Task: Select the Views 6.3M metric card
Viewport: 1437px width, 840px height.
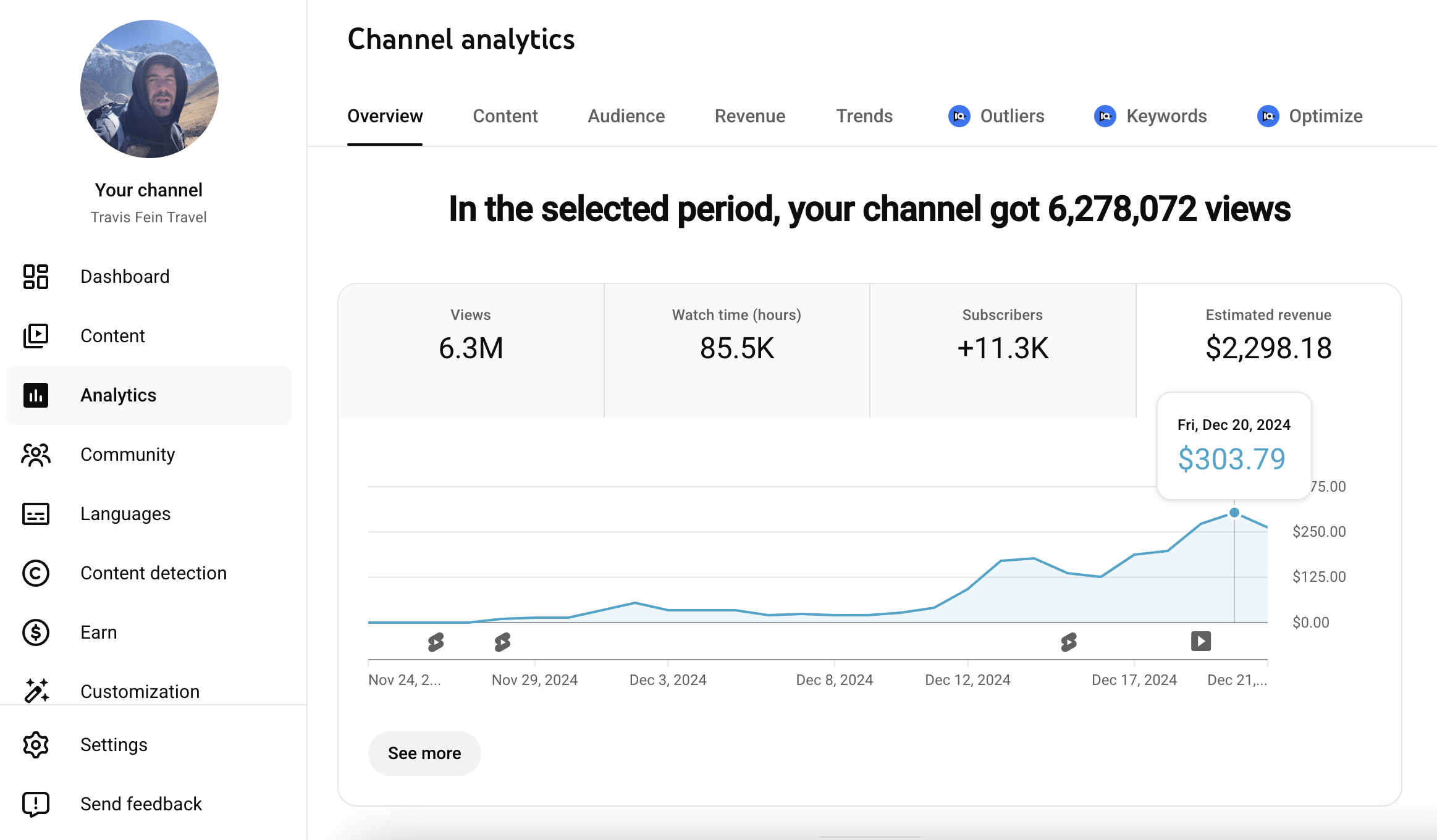Action: pyautogui.click(x=471, y=351)
